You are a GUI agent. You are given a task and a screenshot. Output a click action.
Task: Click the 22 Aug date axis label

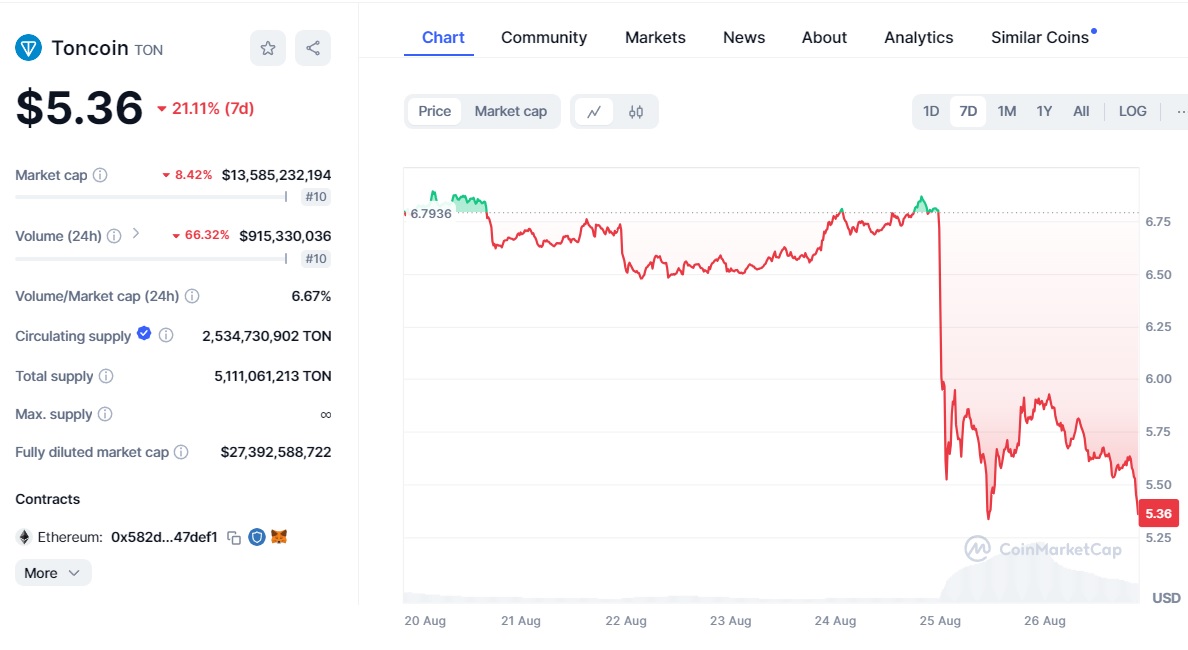pyautogui.click(x=626, y=620)
